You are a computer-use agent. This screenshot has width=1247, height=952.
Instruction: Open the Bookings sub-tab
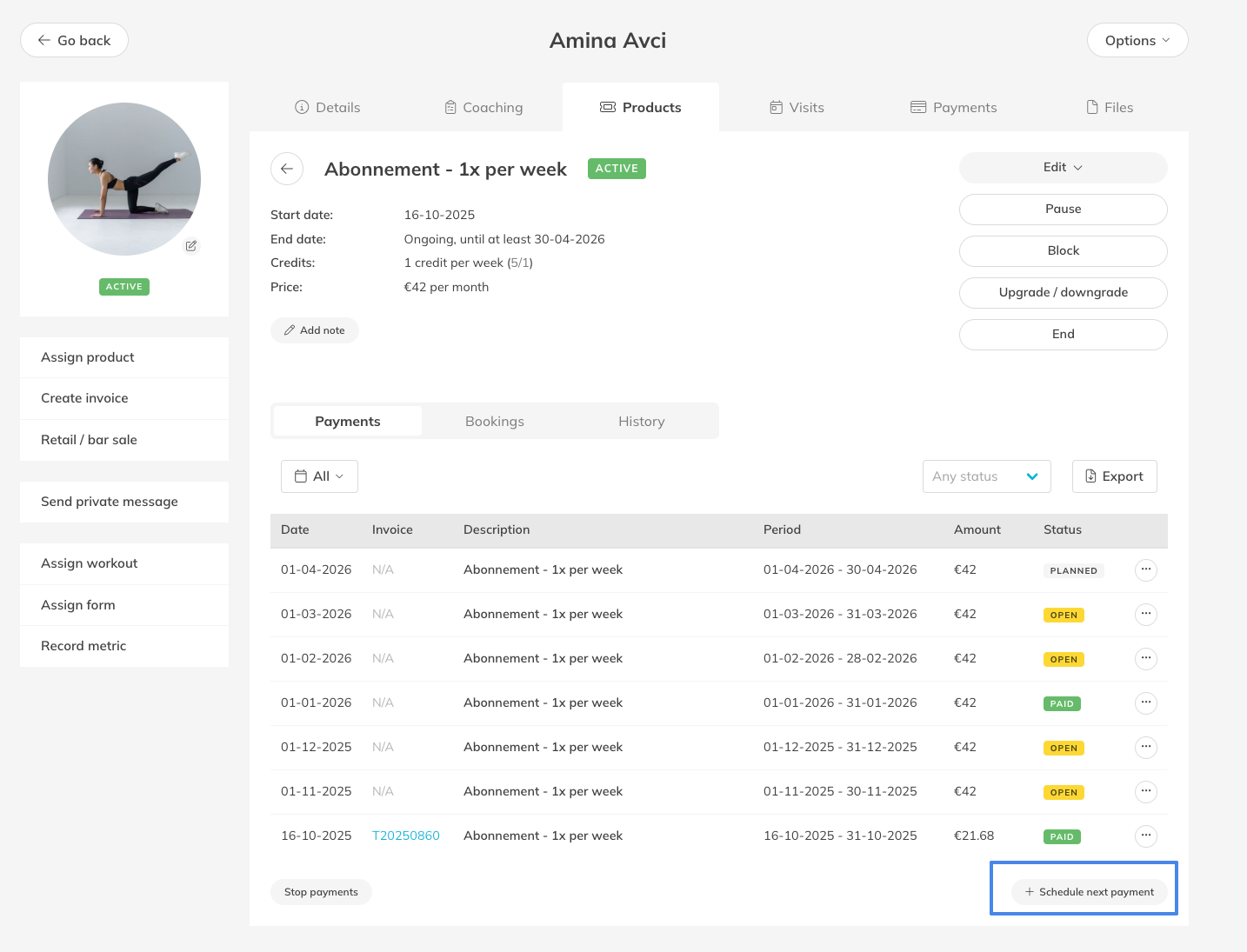(495, 422)
